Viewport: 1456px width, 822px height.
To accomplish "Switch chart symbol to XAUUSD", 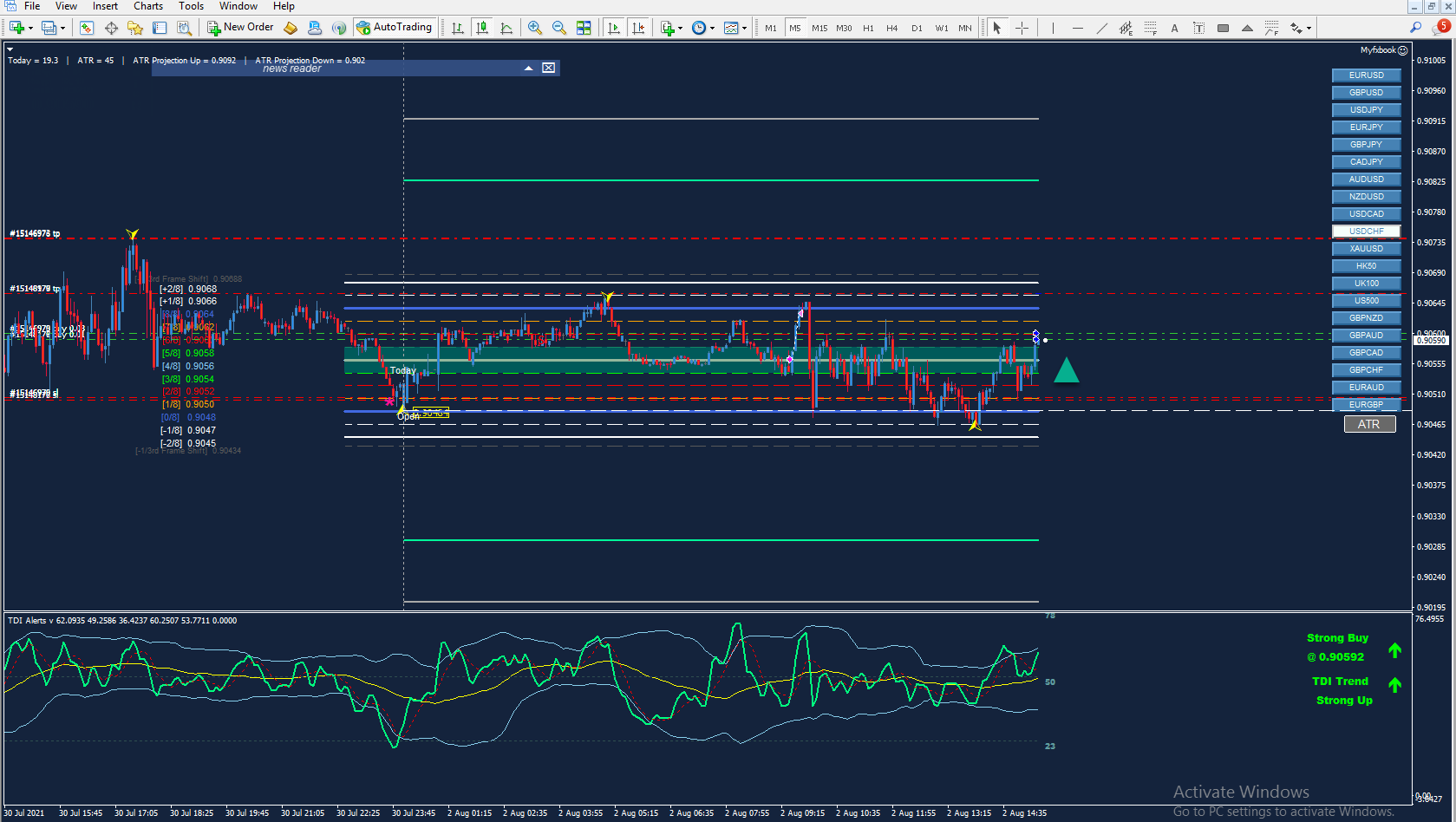I will (1366, 249).
